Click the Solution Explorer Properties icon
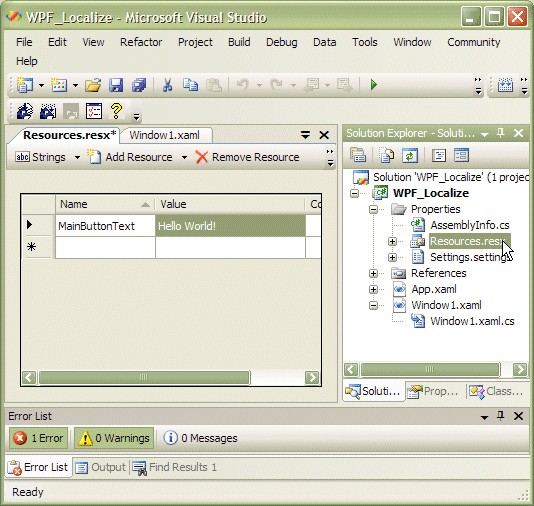The height and width of the screenshot is (506, 534). point(358,155)
